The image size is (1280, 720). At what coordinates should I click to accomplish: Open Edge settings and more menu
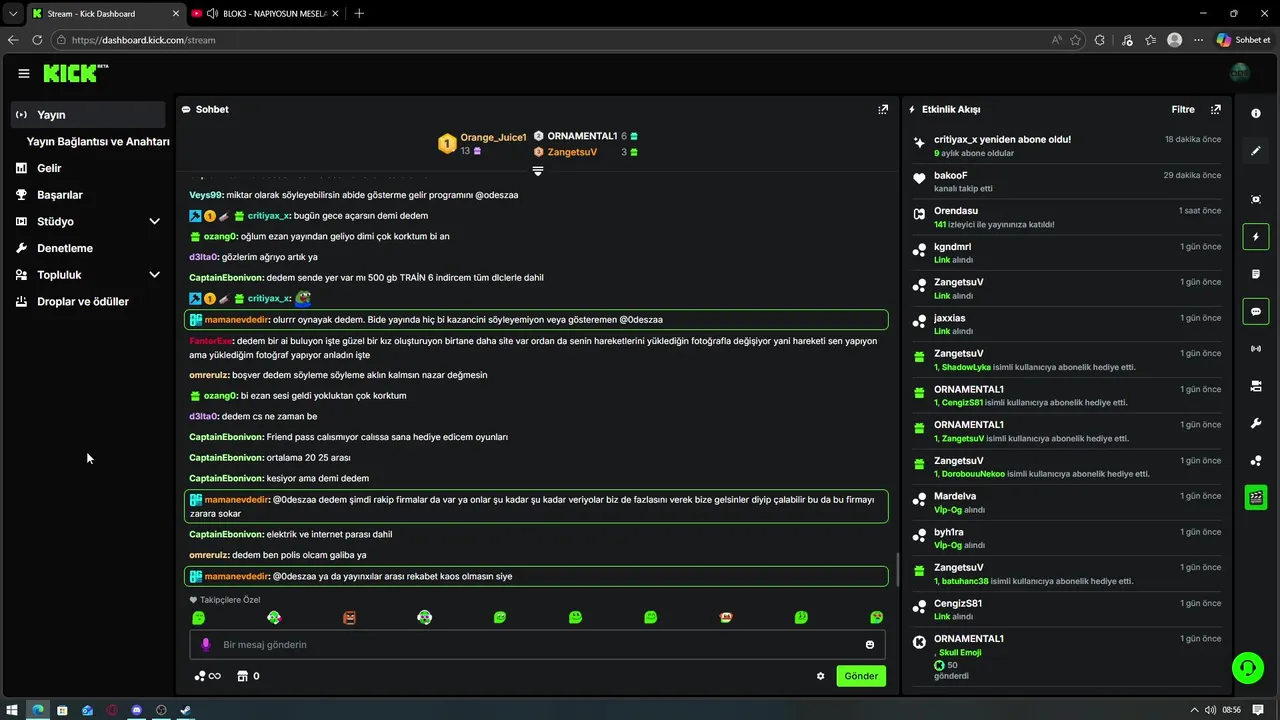point(1198,40)
